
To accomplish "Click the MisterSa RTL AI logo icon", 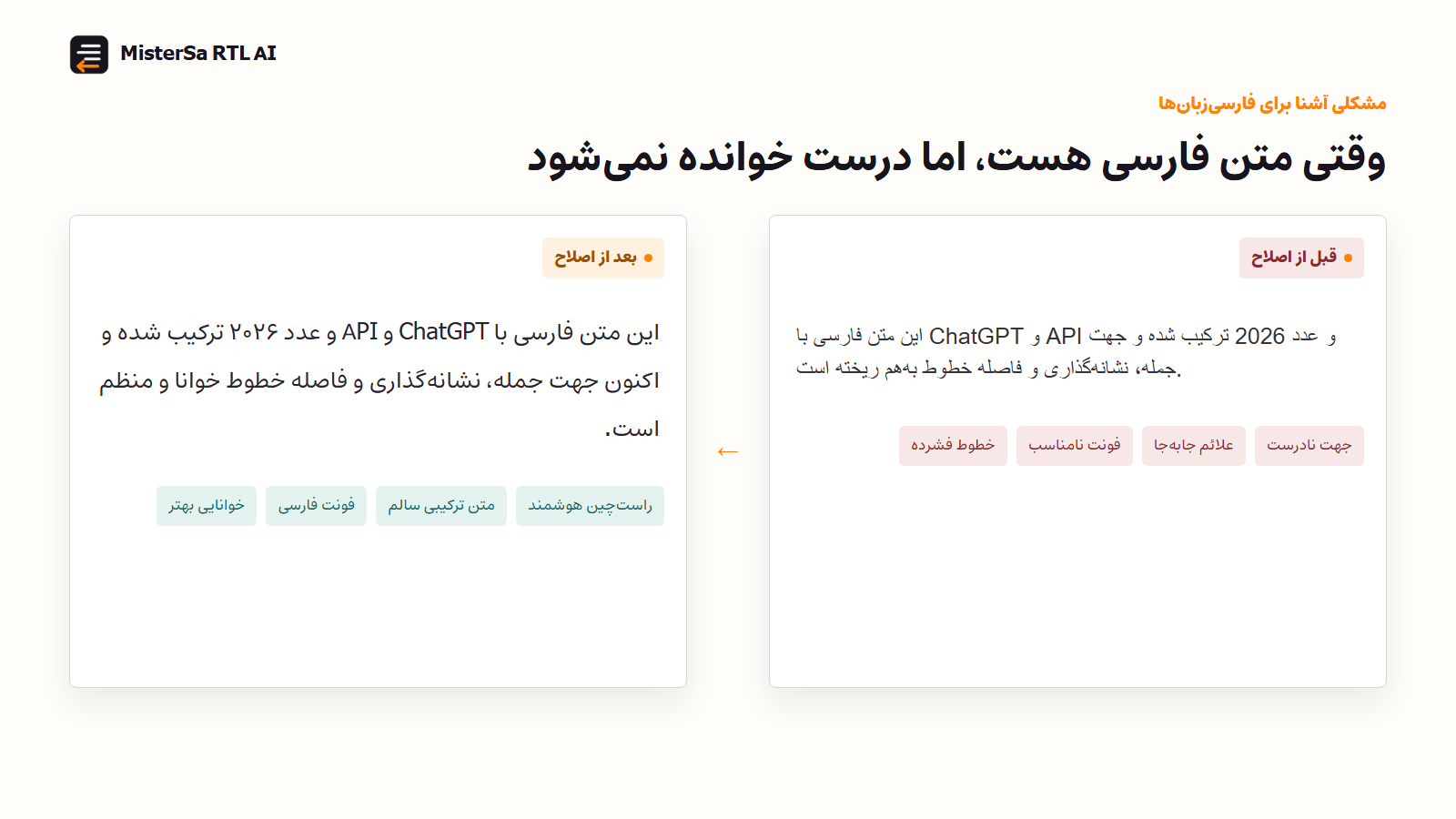I will (89, 55).
